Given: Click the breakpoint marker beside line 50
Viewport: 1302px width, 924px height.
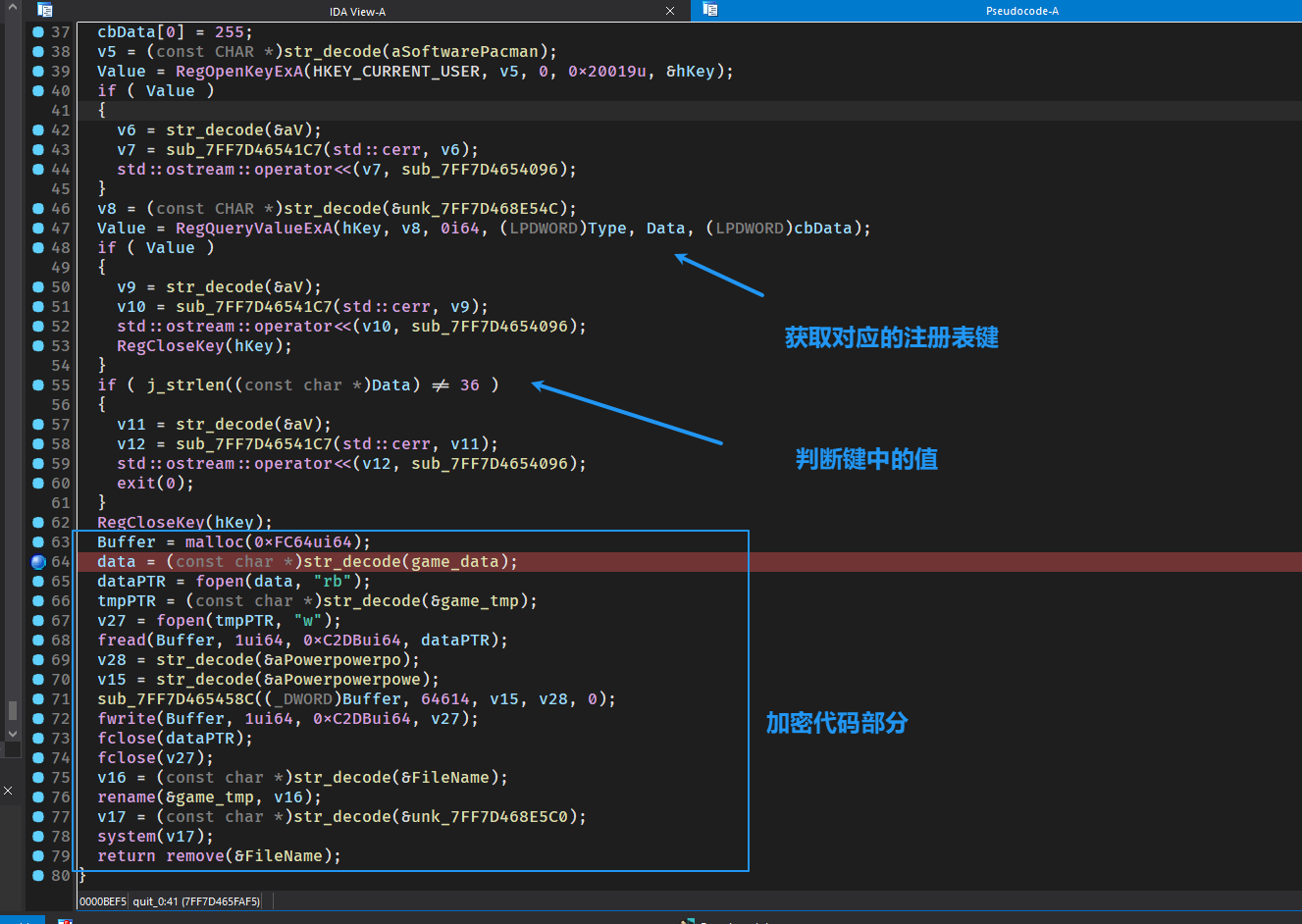Looking at the screenshot, I should pyautogui.click(x=38, y=287).
